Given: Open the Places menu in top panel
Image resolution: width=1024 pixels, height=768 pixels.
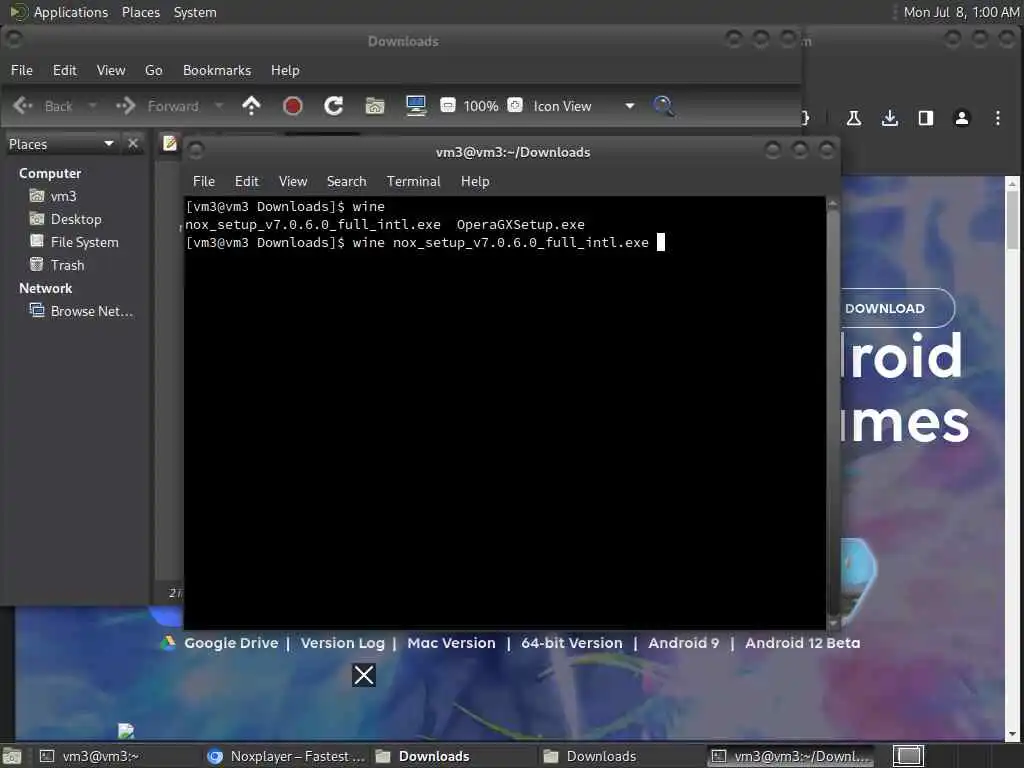Looking at the screenshot, I should pyautogui.click(x=141, y=12).
